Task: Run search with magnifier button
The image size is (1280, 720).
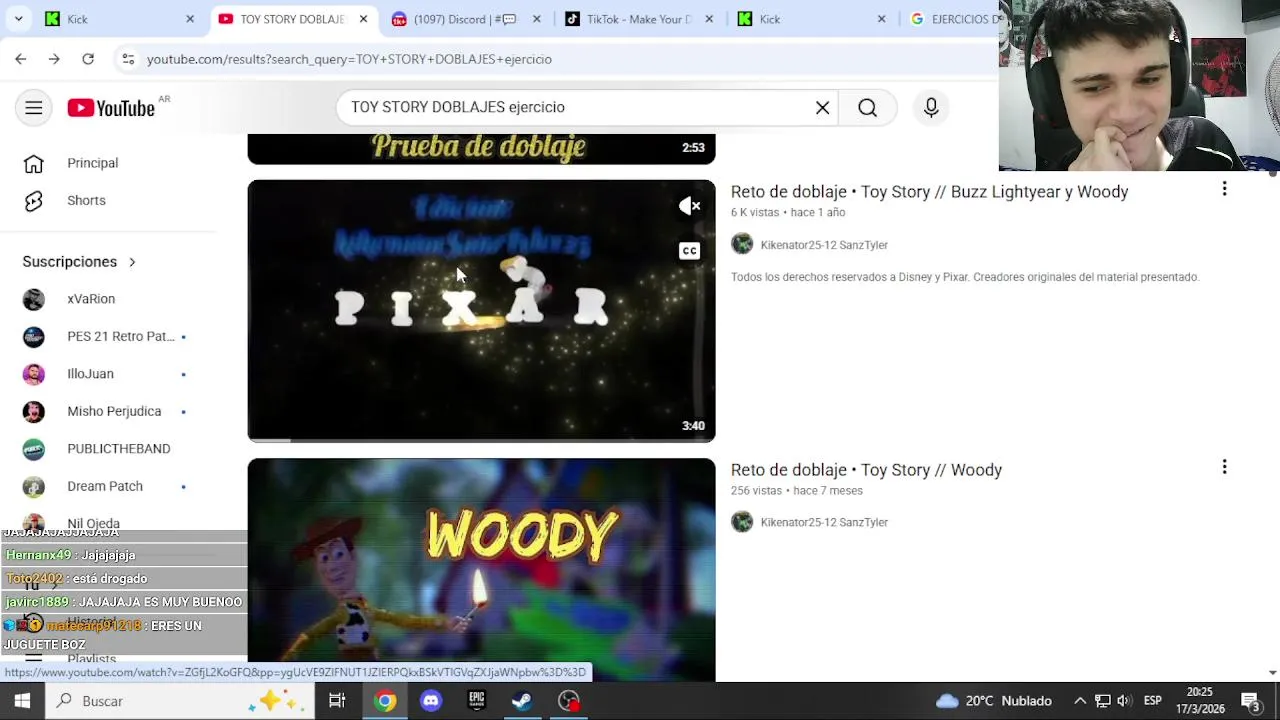Action: 867,108
